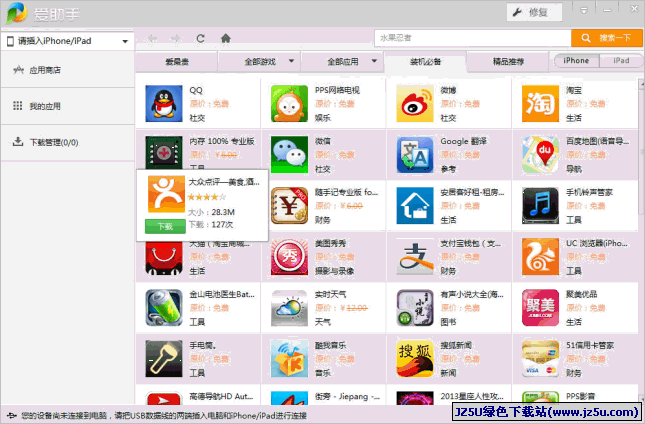Click the 2013星座人性攻 app title

tap(472, 396)
